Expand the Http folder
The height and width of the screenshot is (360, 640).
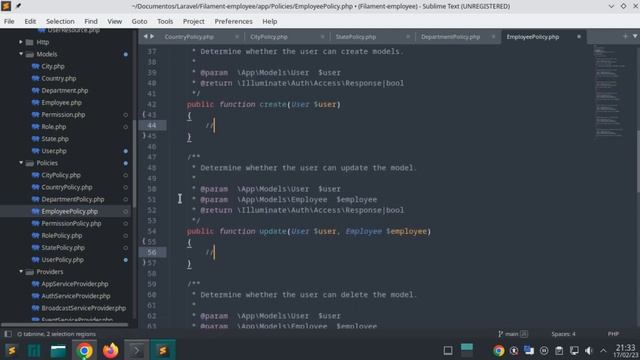(x=21, y=42)
